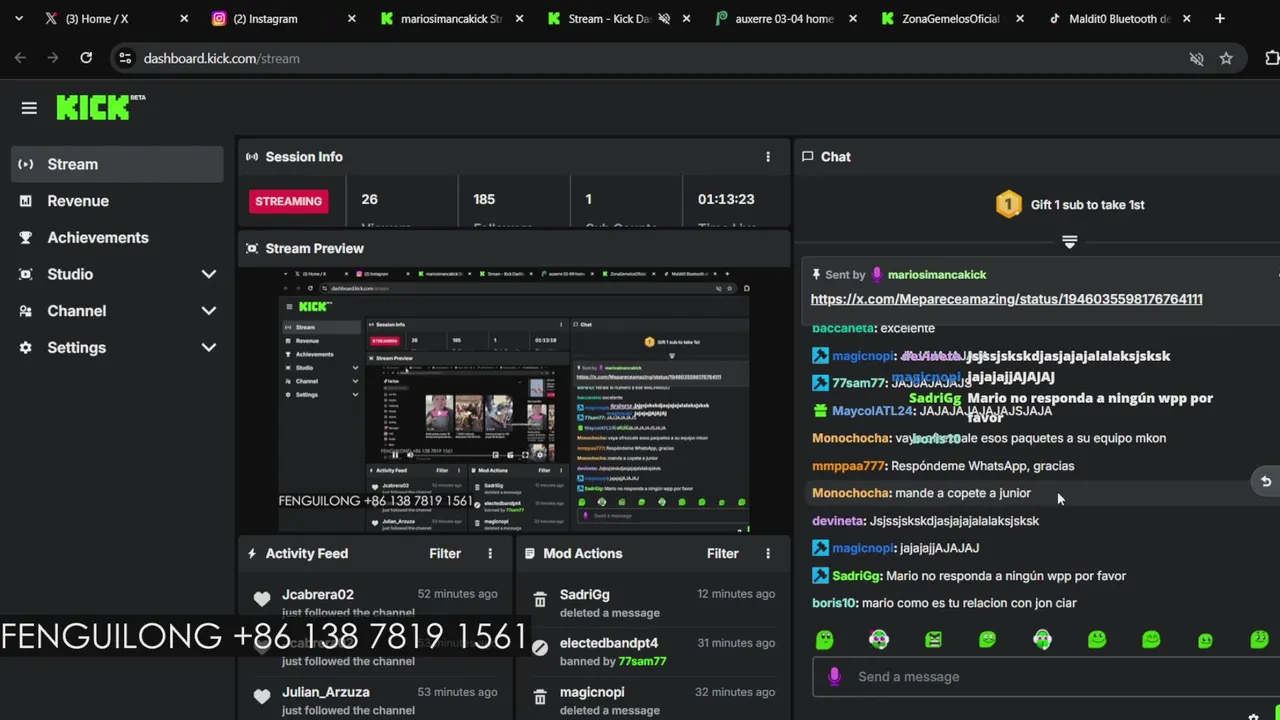The height and width of the screenshot is (720, 1280).
Task: Collapse the chat leaderboard banner arrow
Action: click(x=1069, y=242)
